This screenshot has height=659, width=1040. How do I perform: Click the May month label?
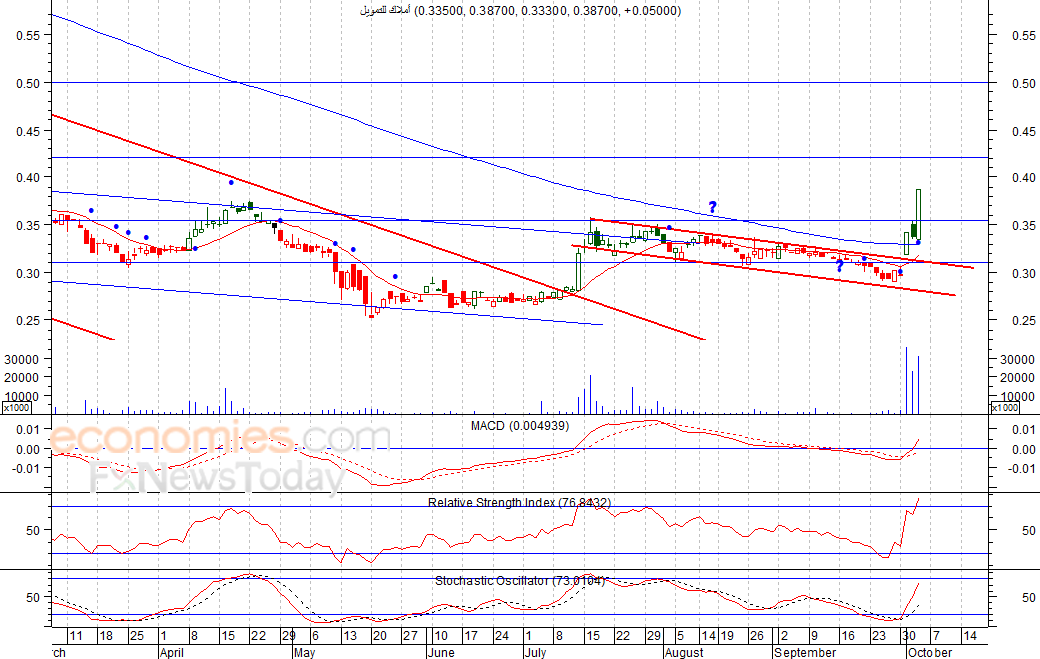[x=304, y=652]
